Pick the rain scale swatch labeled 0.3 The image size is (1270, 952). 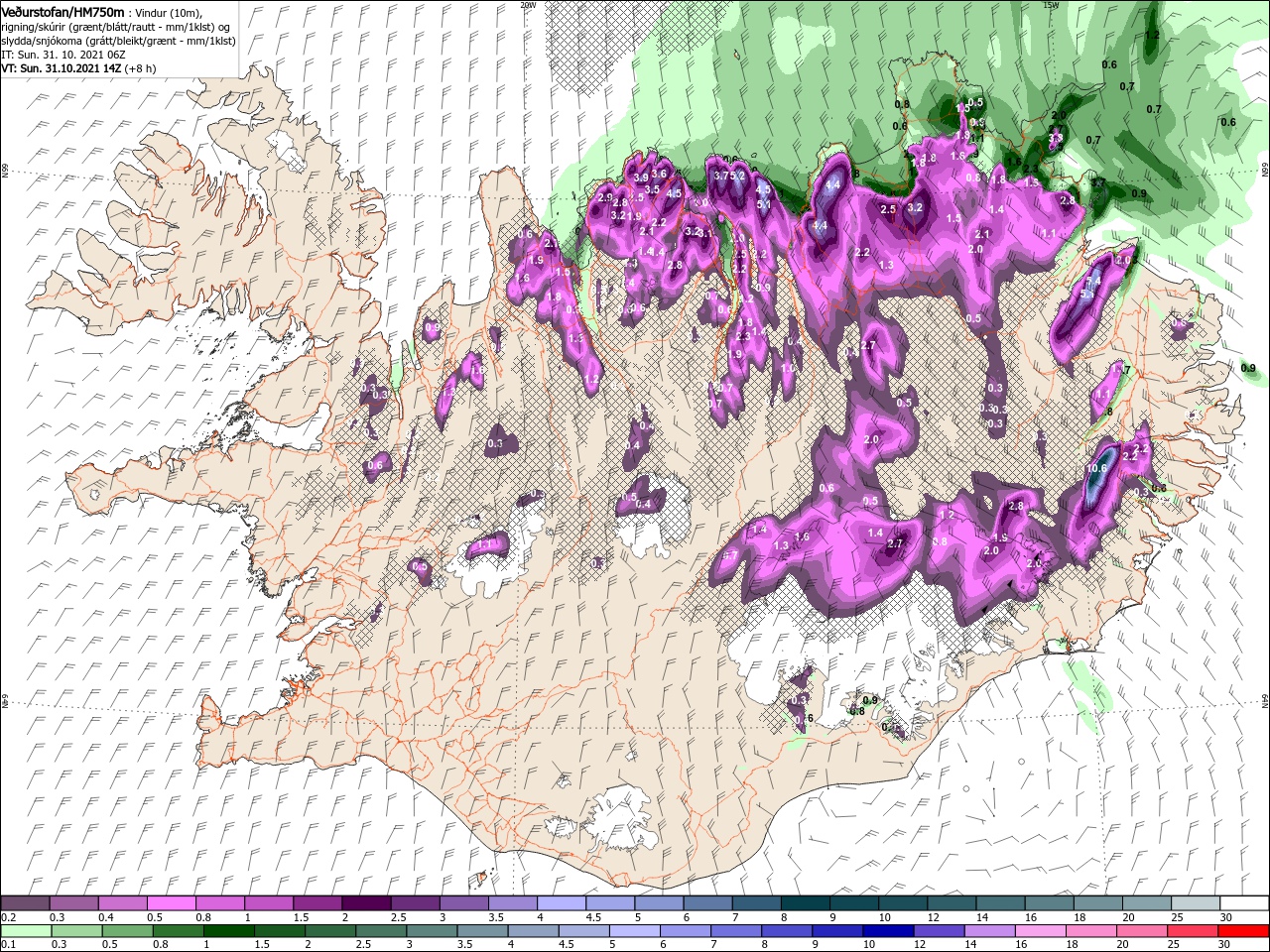[76, 931]
